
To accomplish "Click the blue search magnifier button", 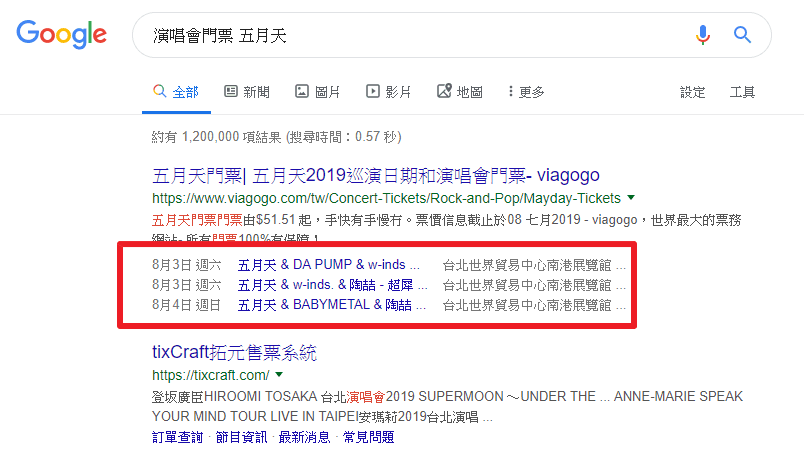I will tap(742, 35).
